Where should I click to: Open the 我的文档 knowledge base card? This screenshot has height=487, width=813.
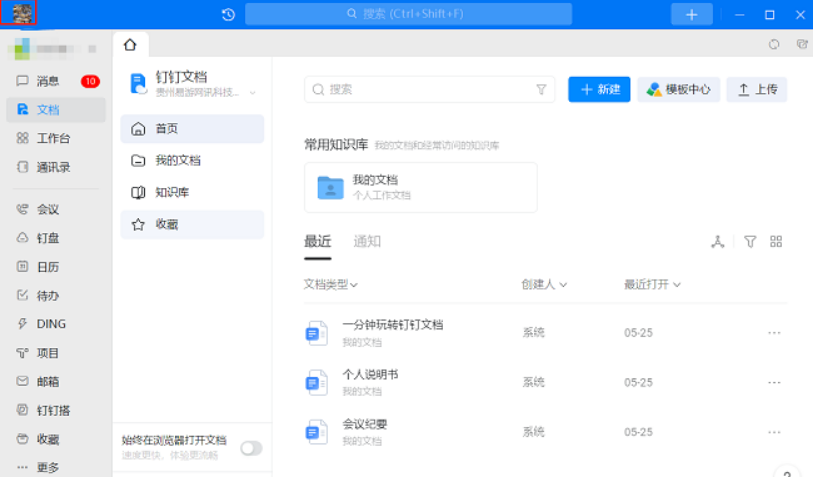pyautogui.click(x=420, y=187)
